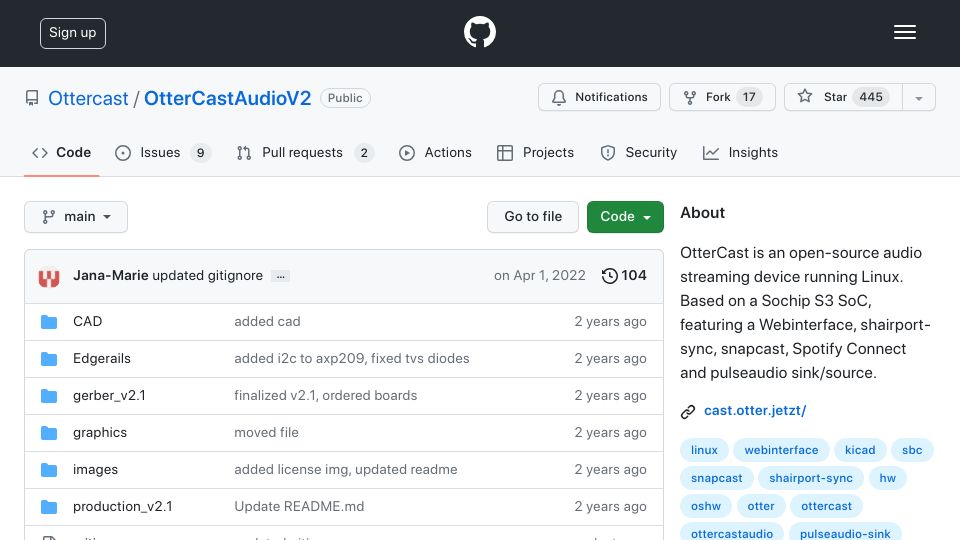Open the Projects tab
Screen dimensions: 960x540
coord(536,152)
